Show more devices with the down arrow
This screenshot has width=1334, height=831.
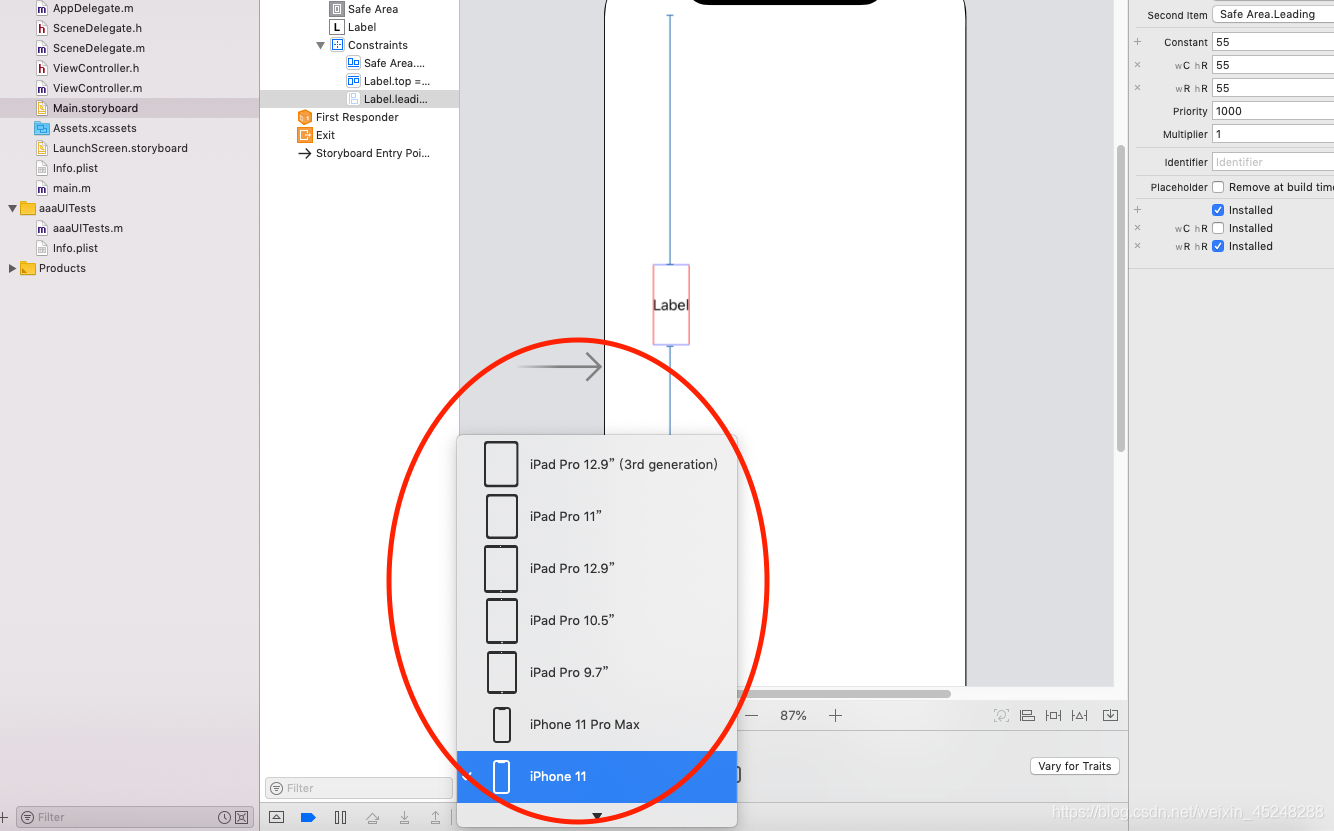click(x=597, y=816)
